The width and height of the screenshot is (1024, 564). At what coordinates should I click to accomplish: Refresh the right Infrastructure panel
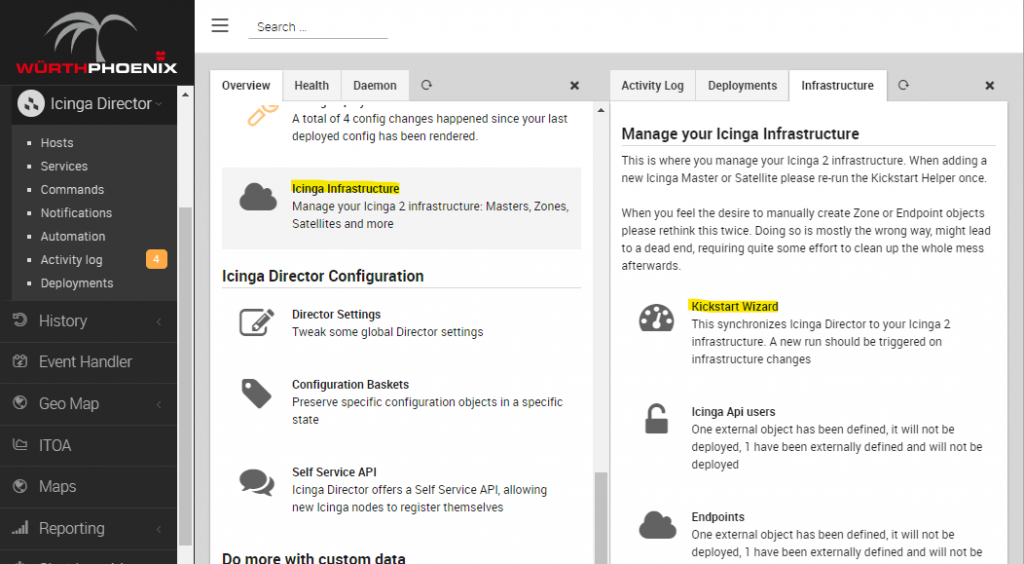click(x=903, y=86)
